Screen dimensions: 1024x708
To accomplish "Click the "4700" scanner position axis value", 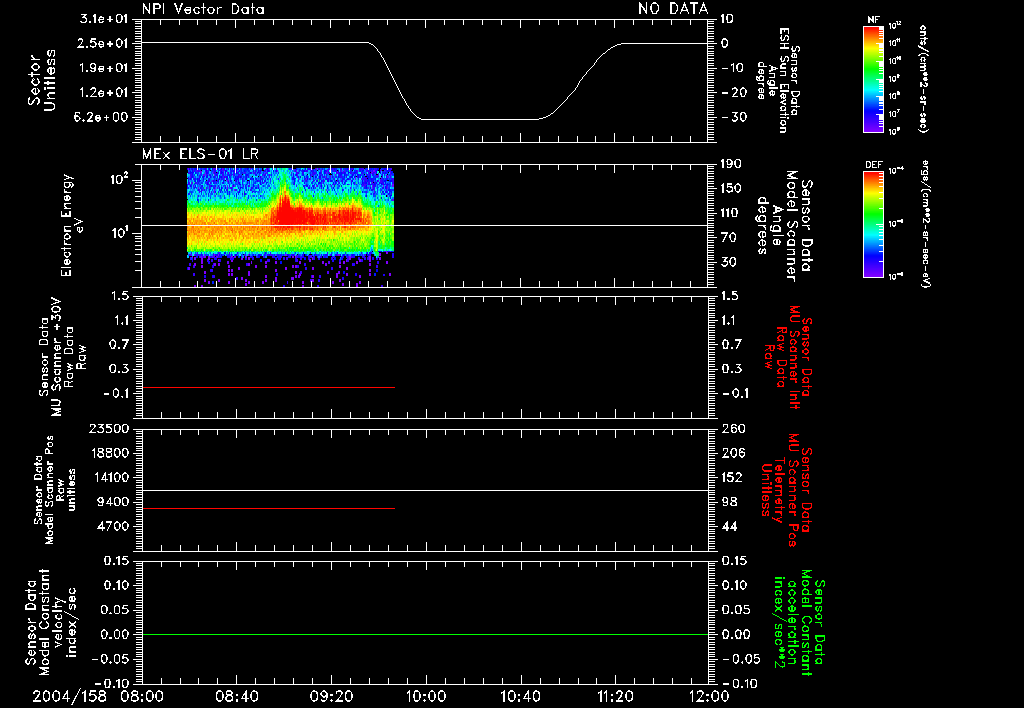I will click(x=113, y=526).
